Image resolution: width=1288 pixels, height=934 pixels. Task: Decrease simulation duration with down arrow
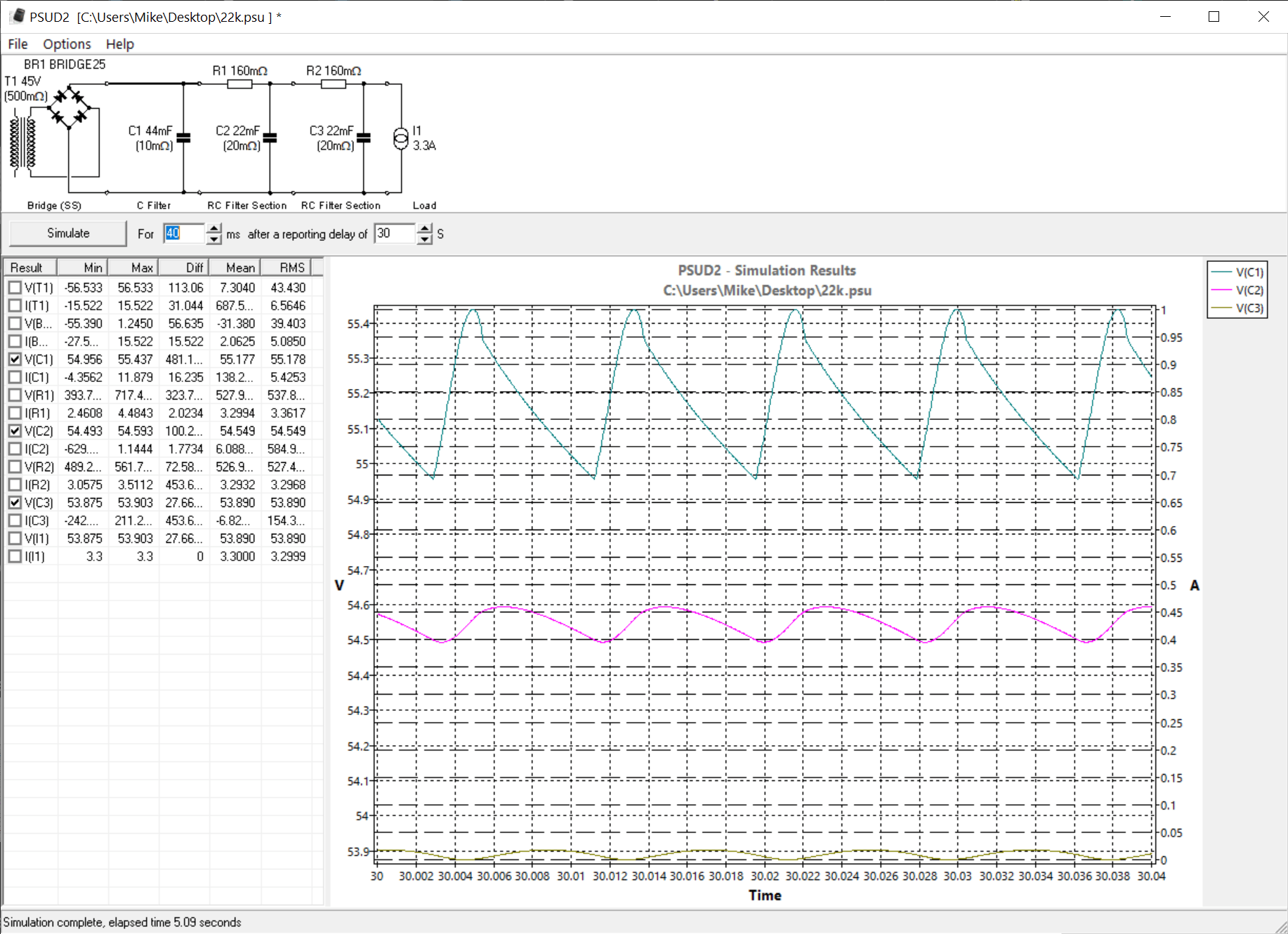[x=214, y=239]
